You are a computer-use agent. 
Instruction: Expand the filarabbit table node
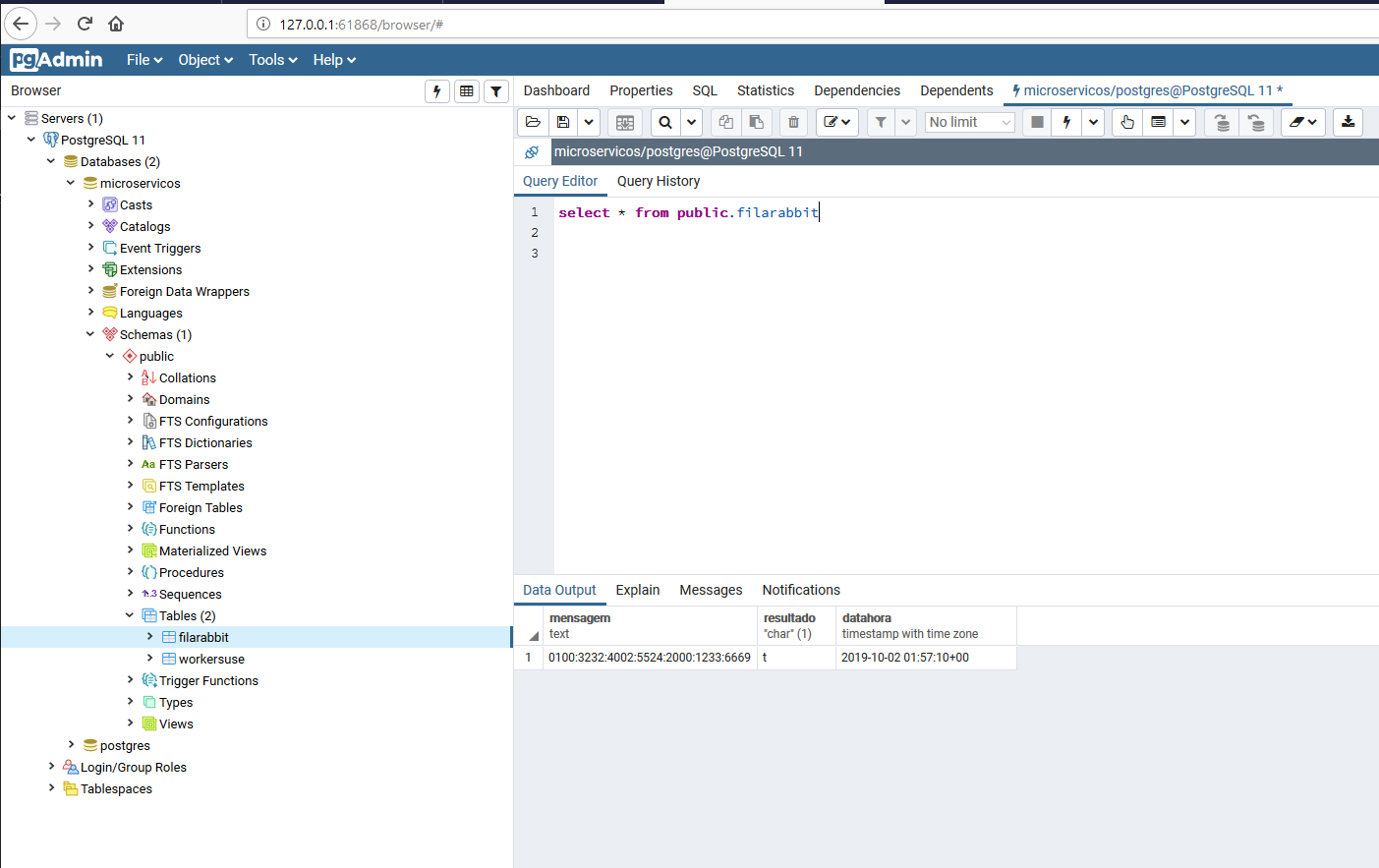[149, 637]
